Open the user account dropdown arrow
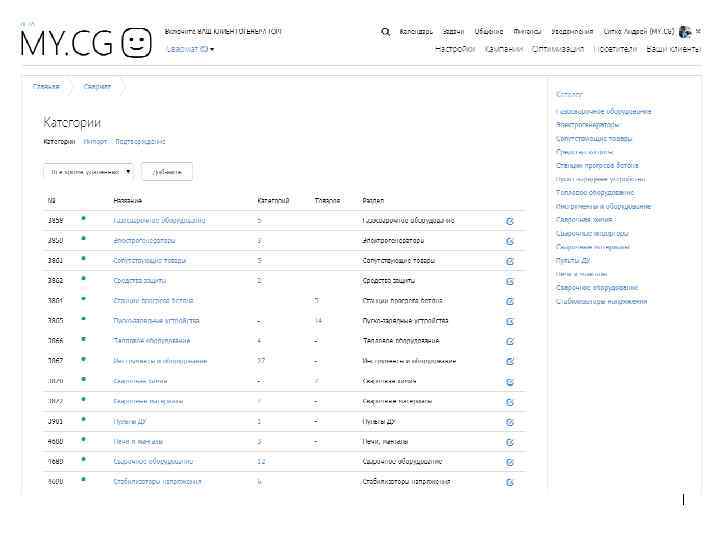The height and width of the screenshot is (540, 720). point(698,32)
